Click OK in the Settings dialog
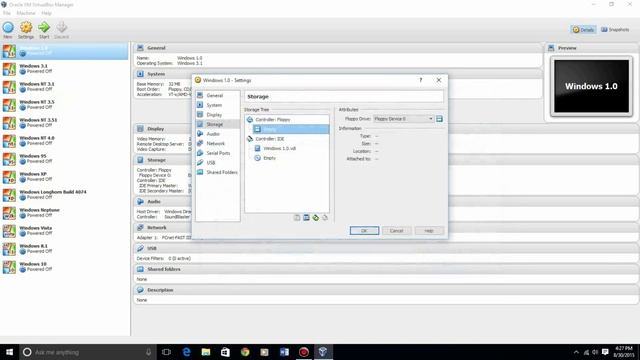This screenshot has width=640, height=360. click(364, 231)
